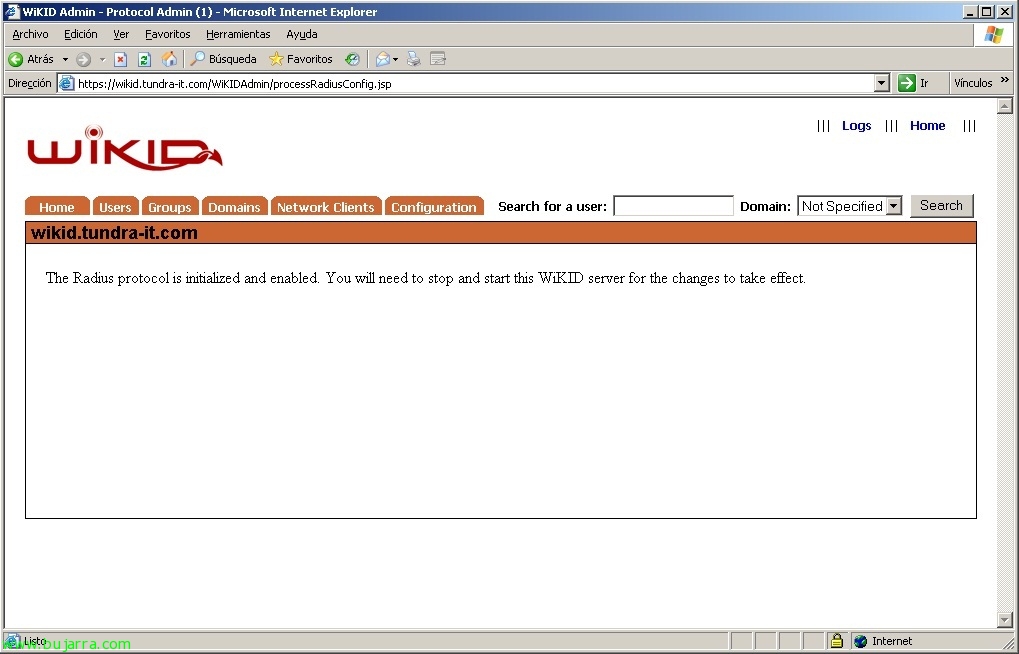Click the Refresh page icon
1019x654 pixels.
click(x=144, y=59)
